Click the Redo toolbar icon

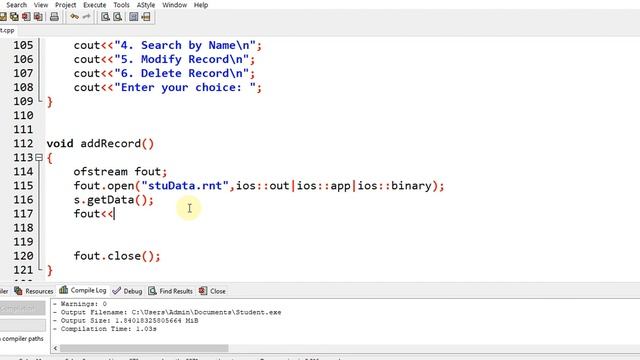[x=87, y=17]
